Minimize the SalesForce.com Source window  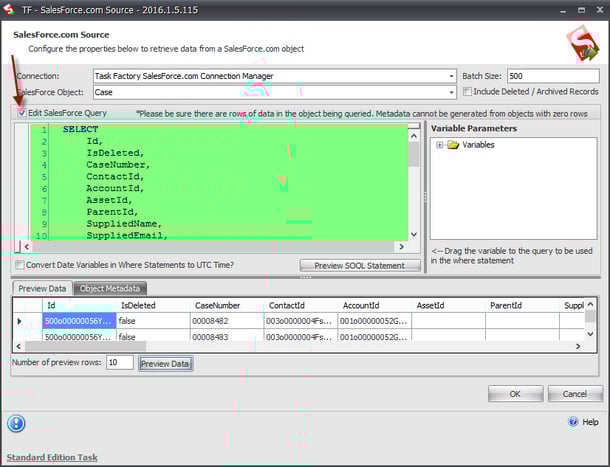(563, 11)
